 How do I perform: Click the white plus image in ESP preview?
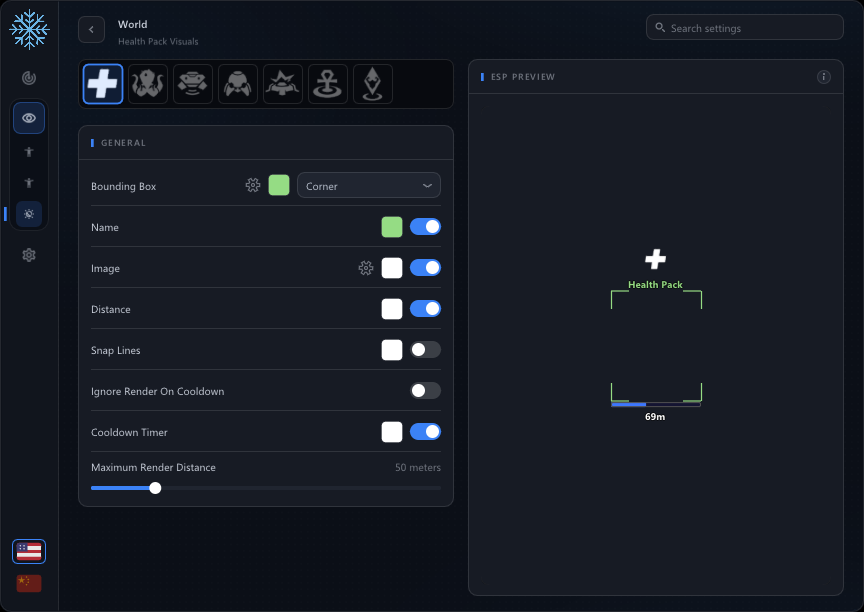tap(656, 259)
